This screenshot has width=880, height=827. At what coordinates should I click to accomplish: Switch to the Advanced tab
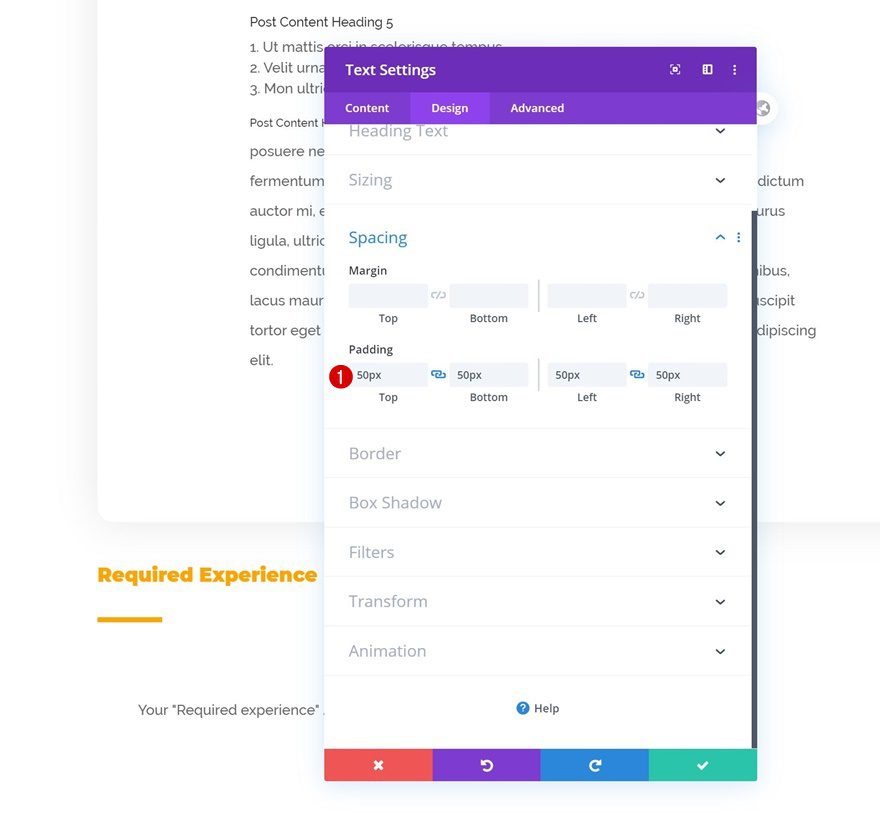[537, 107]
